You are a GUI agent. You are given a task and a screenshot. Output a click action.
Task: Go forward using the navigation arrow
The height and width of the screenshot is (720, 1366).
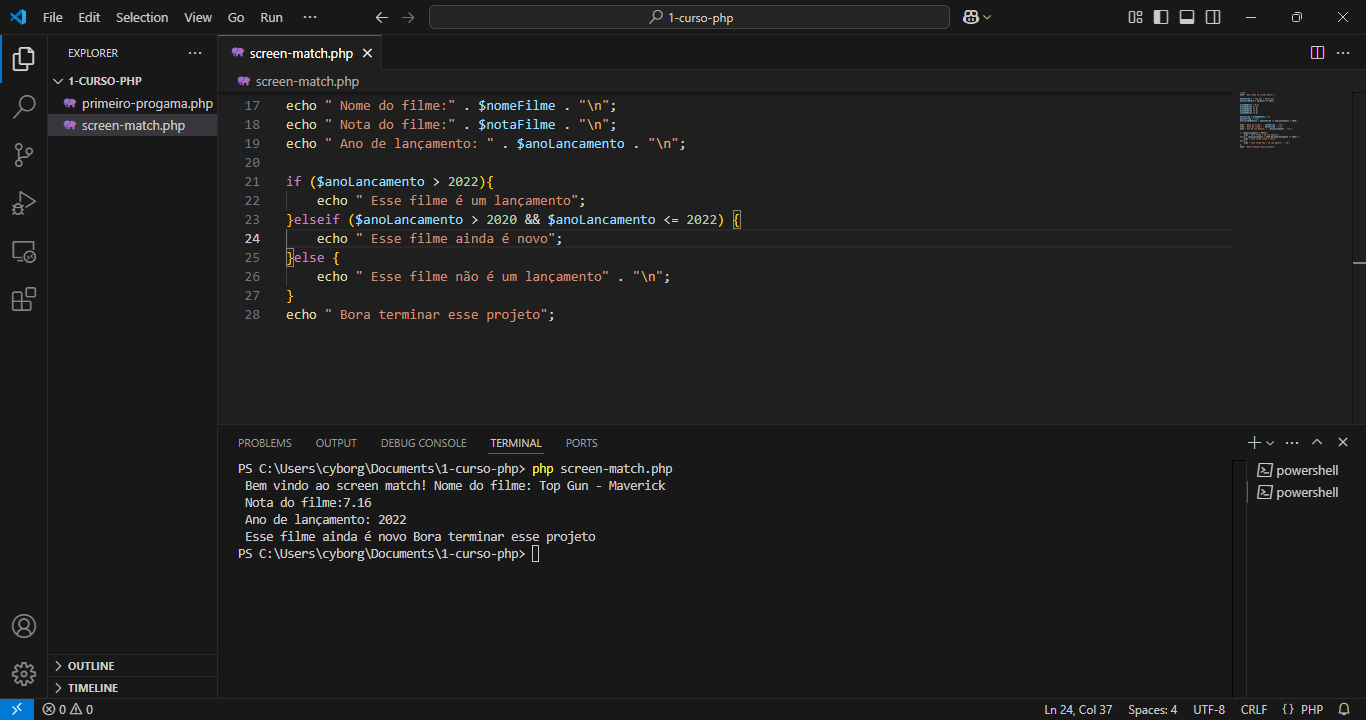coord(407,17)
